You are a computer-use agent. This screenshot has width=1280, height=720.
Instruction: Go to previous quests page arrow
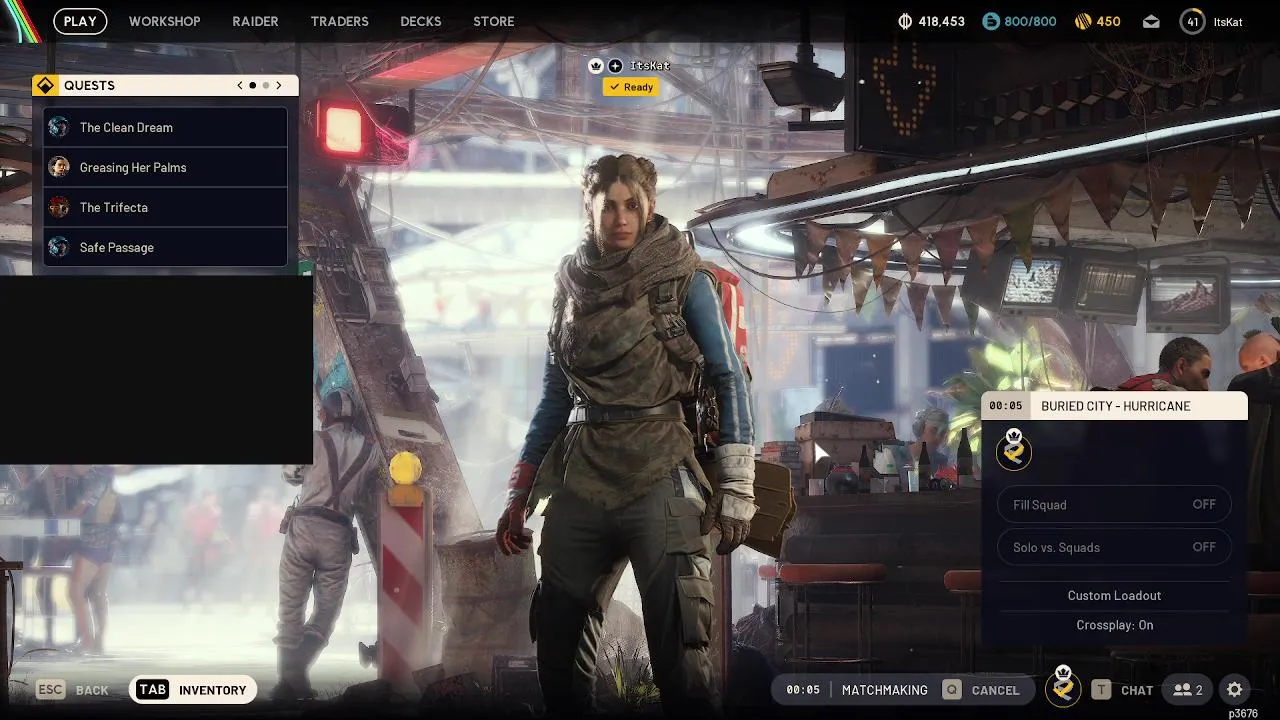pyautogui.click(x=240, y=85)
